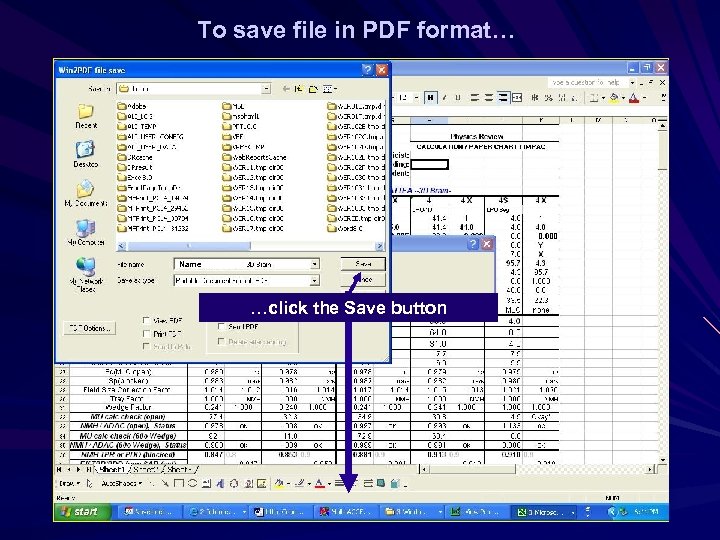This screenshot has width=720, height=540.
Task: Click drawing toolbar Fill Color bucket
Action: tap(279, 483)
